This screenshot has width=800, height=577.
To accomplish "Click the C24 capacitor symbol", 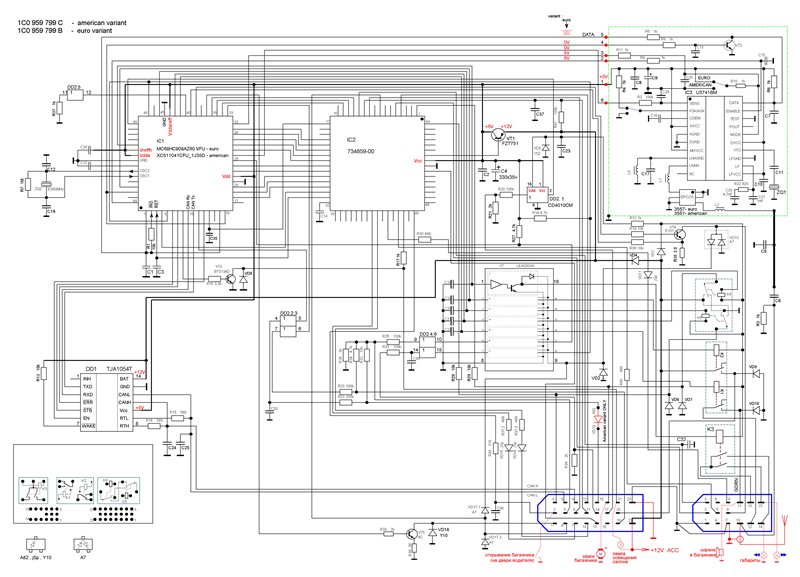I will coord(167,442).
